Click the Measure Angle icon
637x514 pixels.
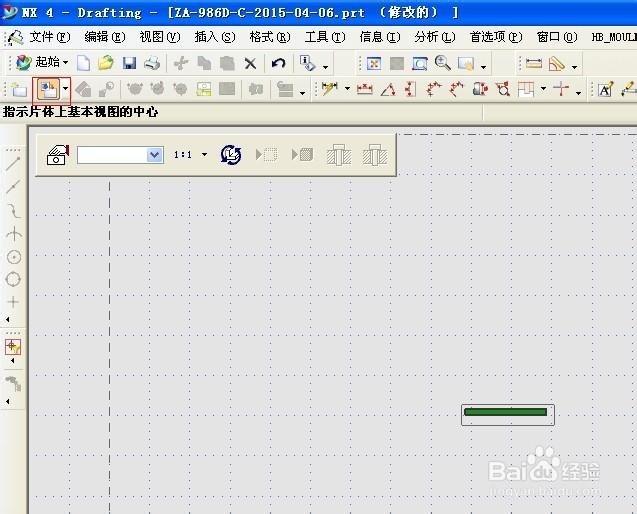(x=557, y=63)
